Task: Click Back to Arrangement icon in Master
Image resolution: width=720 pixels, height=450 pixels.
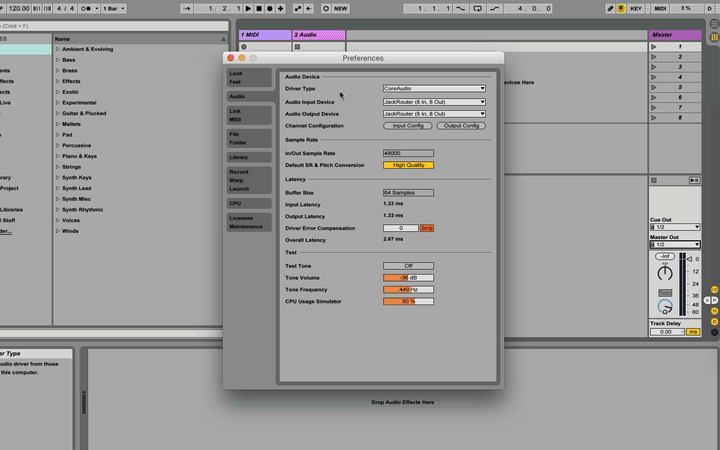Action: click(694, 180)
